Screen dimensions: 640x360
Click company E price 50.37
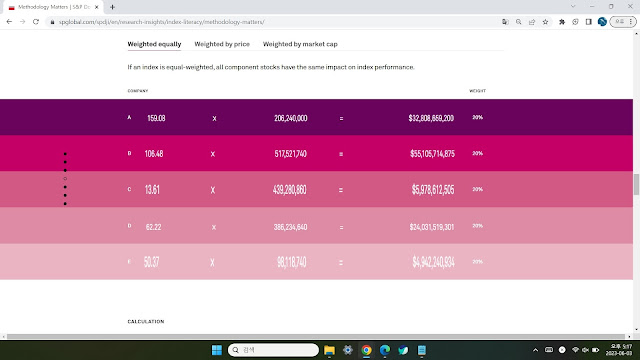click(x=151, y=262)
